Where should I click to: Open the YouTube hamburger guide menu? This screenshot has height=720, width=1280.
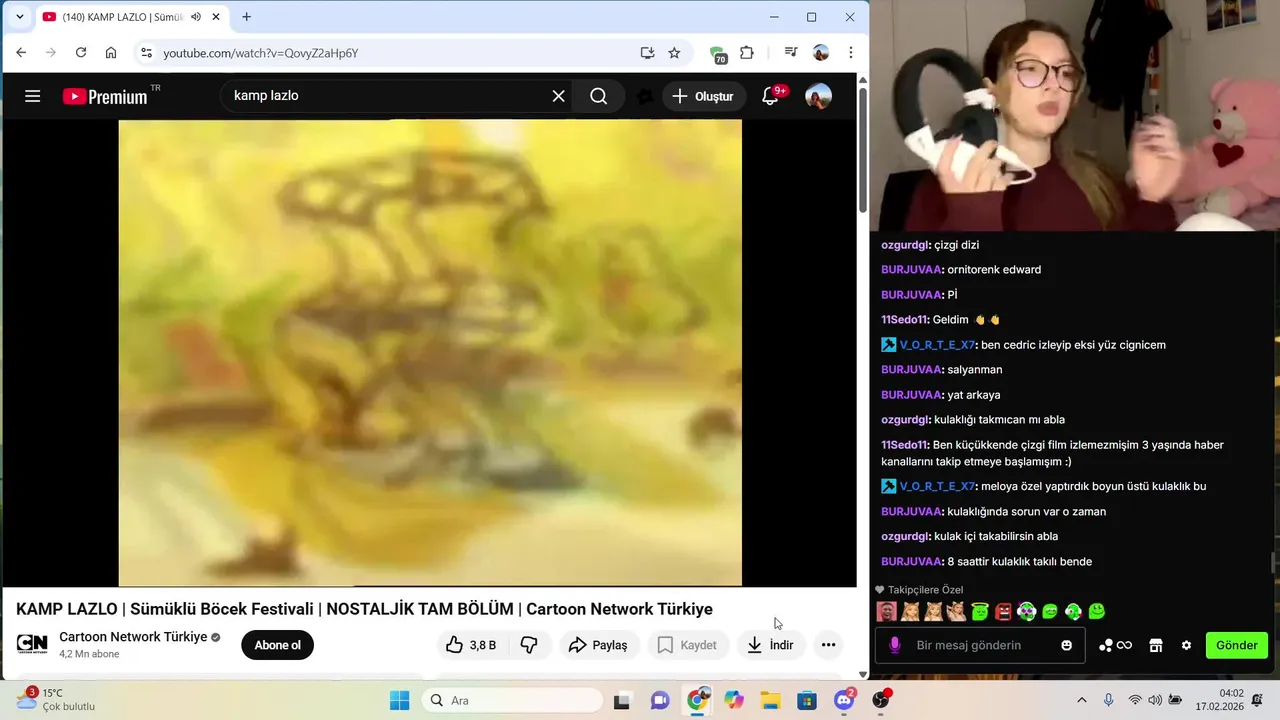coord(32,96)
